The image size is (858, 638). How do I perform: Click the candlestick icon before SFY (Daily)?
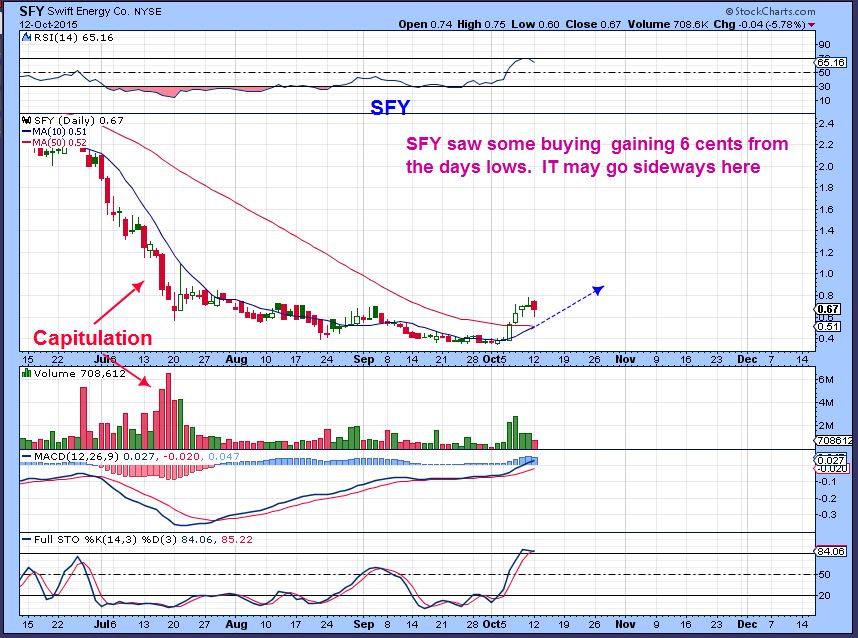[x=26, y=120]
